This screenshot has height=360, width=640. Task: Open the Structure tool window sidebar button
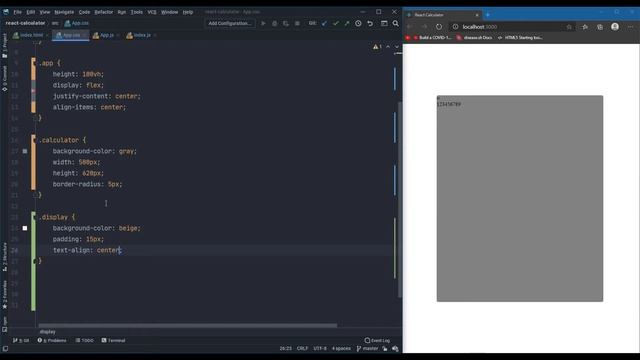click(4, 257)
